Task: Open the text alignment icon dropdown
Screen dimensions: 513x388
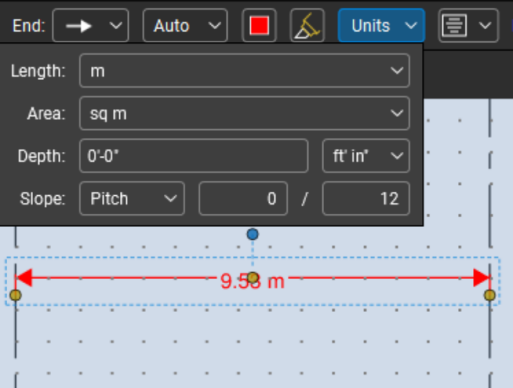Action: click(468, 26)
